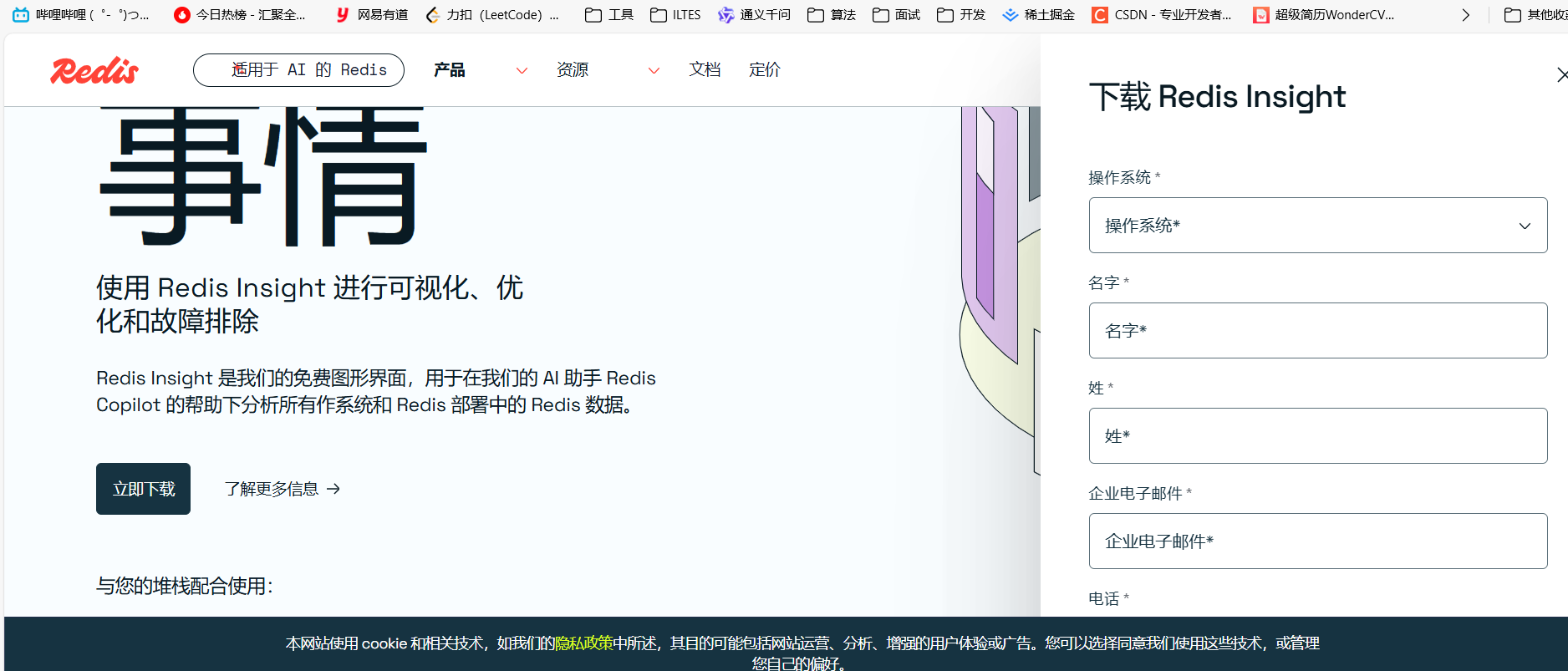Viewport: 1568px width, 671px height.
Task: Close the 下载 Redis Insight panel
Action: click(x=1561, y=75)
